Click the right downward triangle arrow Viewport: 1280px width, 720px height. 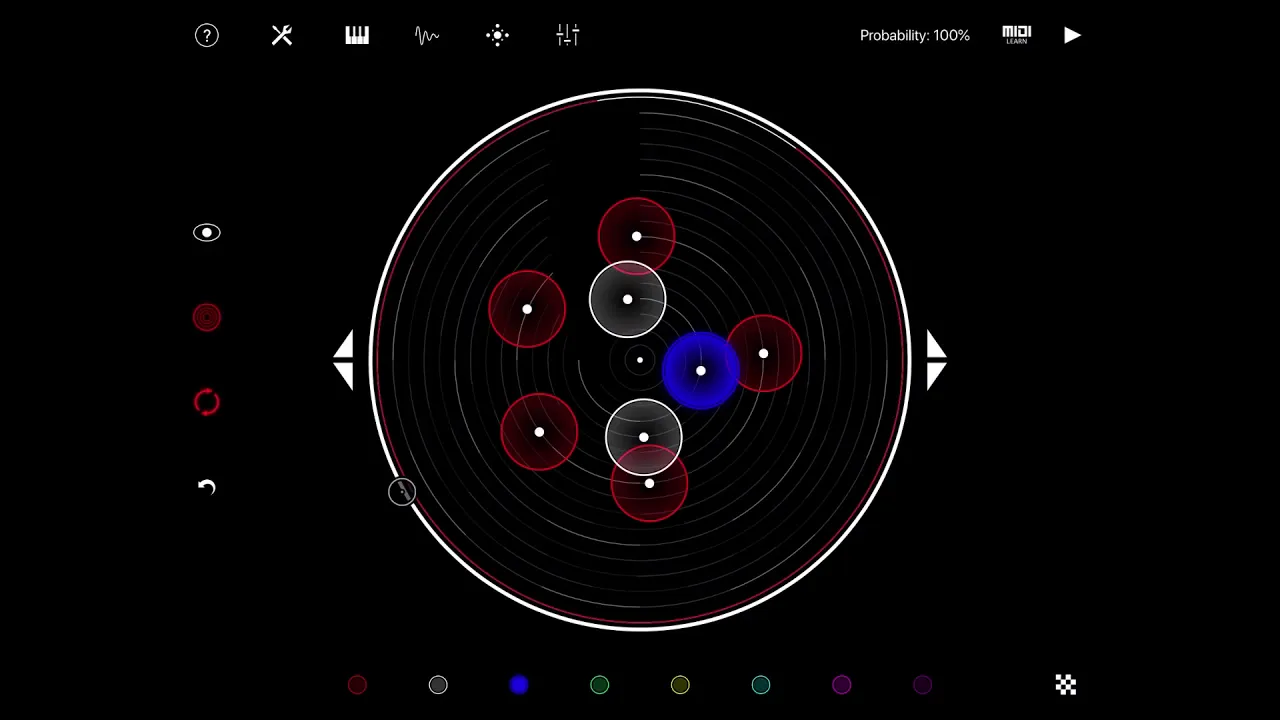(x=936, y=376)
